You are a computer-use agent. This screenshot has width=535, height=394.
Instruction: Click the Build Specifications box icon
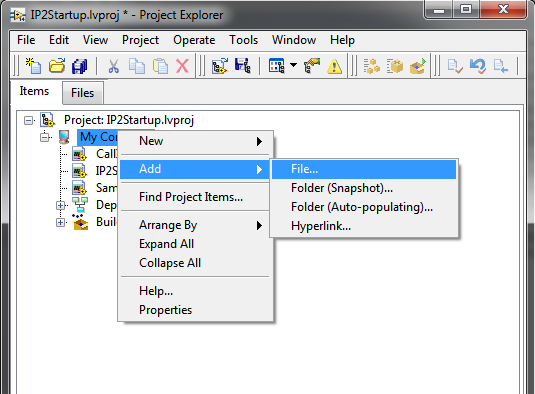tap(80, 222)
